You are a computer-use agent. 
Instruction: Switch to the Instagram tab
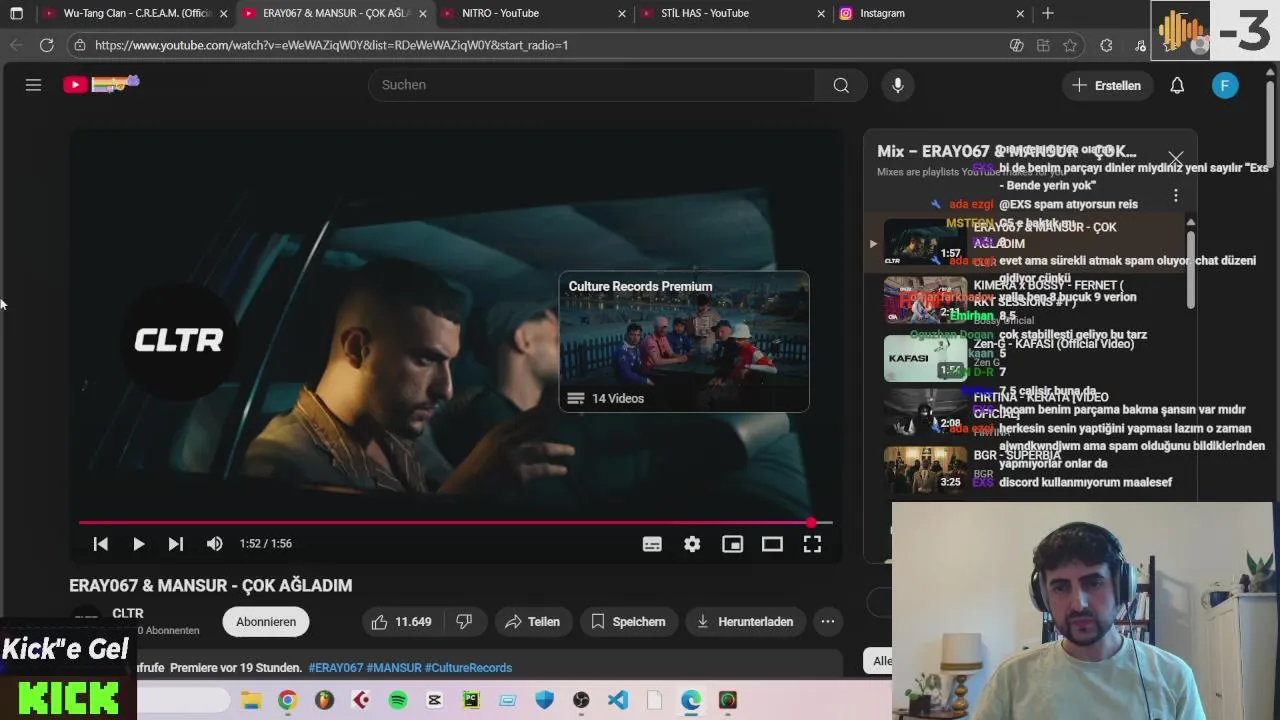point(932,13)
